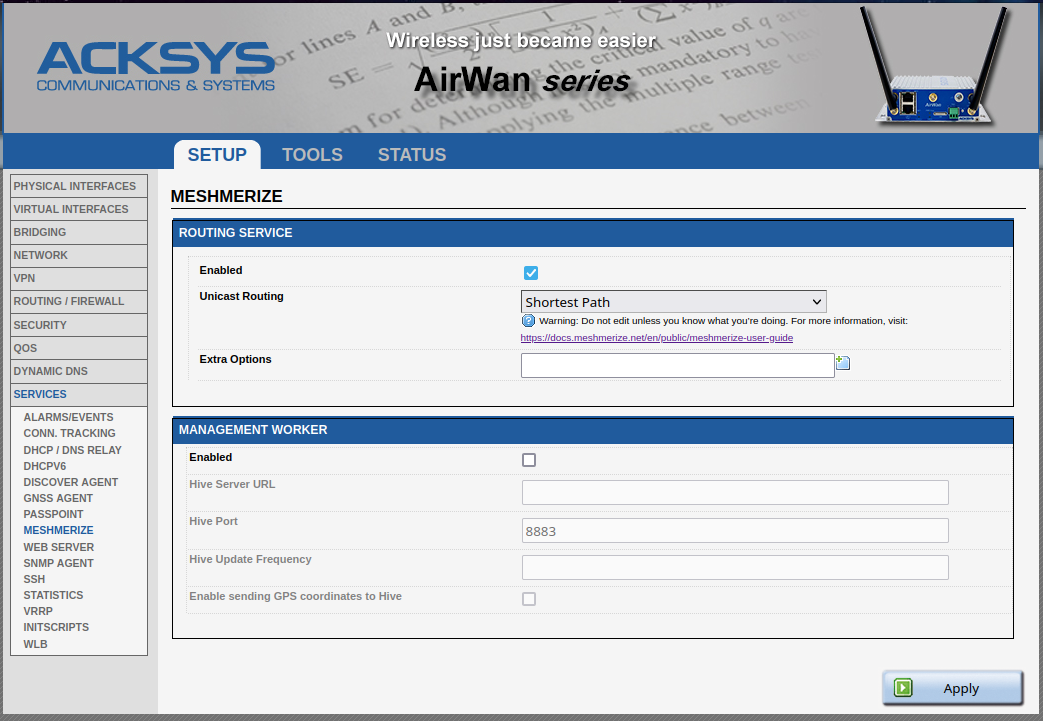The image size is (1043, 721).
Task: Click the ACKSYS logo
Action: (155, 67)
